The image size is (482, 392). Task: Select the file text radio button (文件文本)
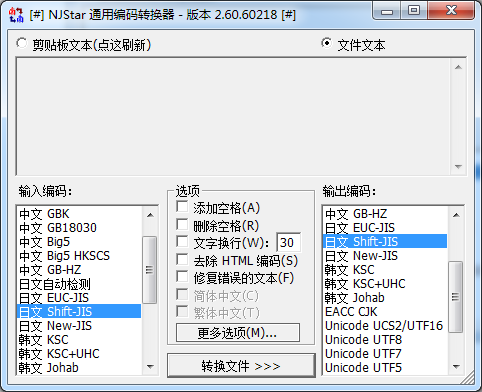coord(327,43)
